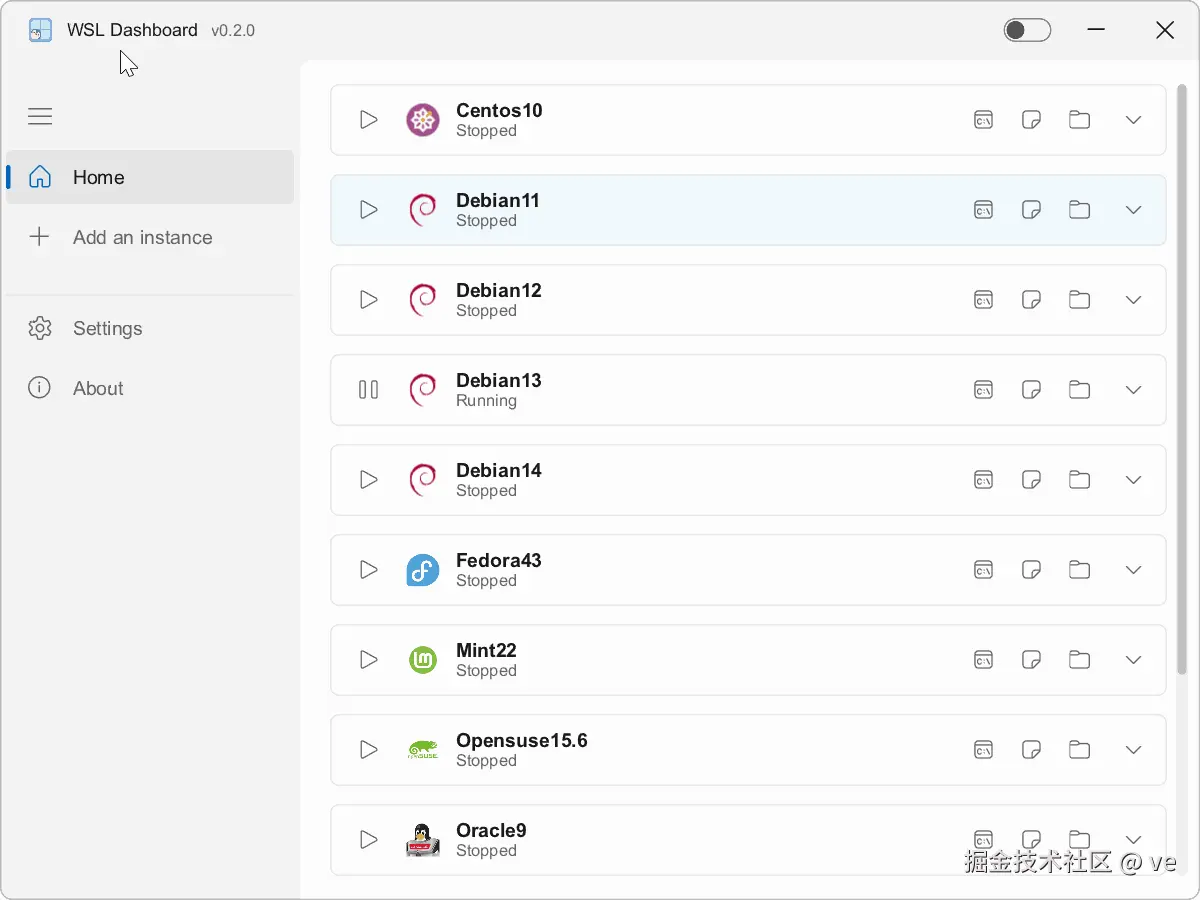Expand the Mint22 instance options
The image size is (1200, 900).
click(1133, 660)
